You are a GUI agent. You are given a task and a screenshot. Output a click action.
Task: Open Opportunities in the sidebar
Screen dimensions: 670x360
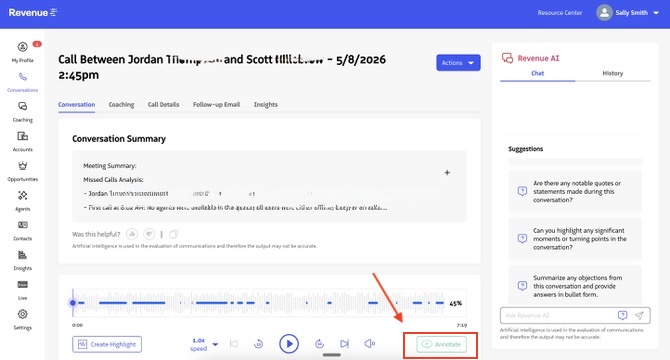[23, 171]
